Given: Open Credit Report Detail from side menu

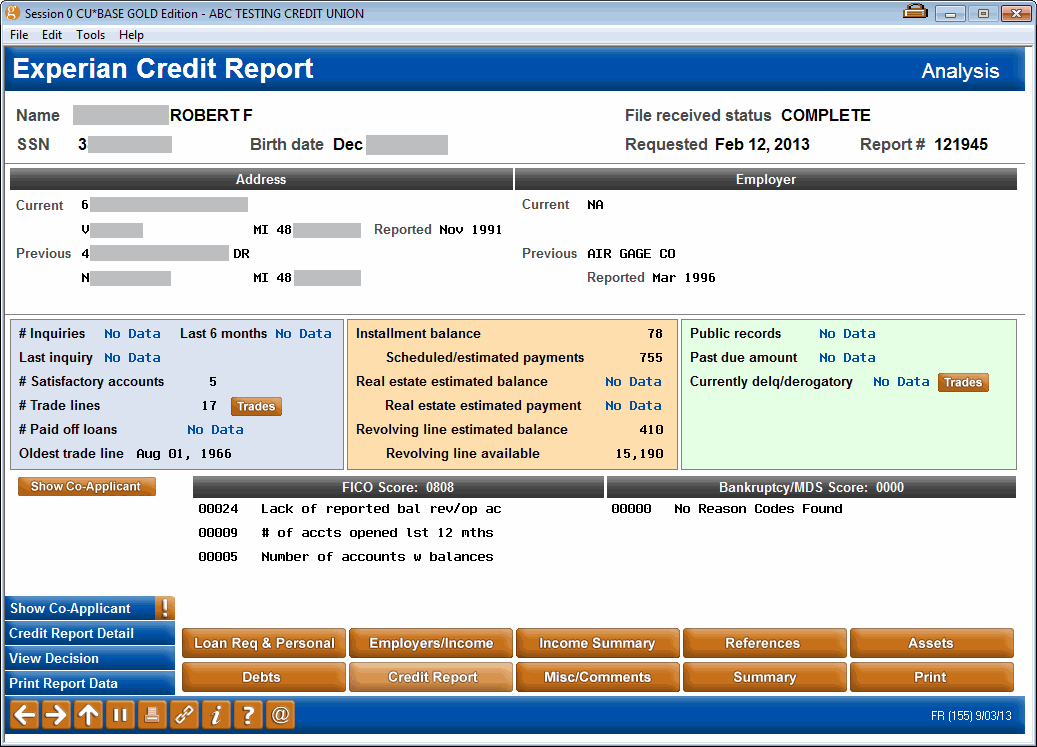Looking at the screenshot, I should [x=90, y=633].
